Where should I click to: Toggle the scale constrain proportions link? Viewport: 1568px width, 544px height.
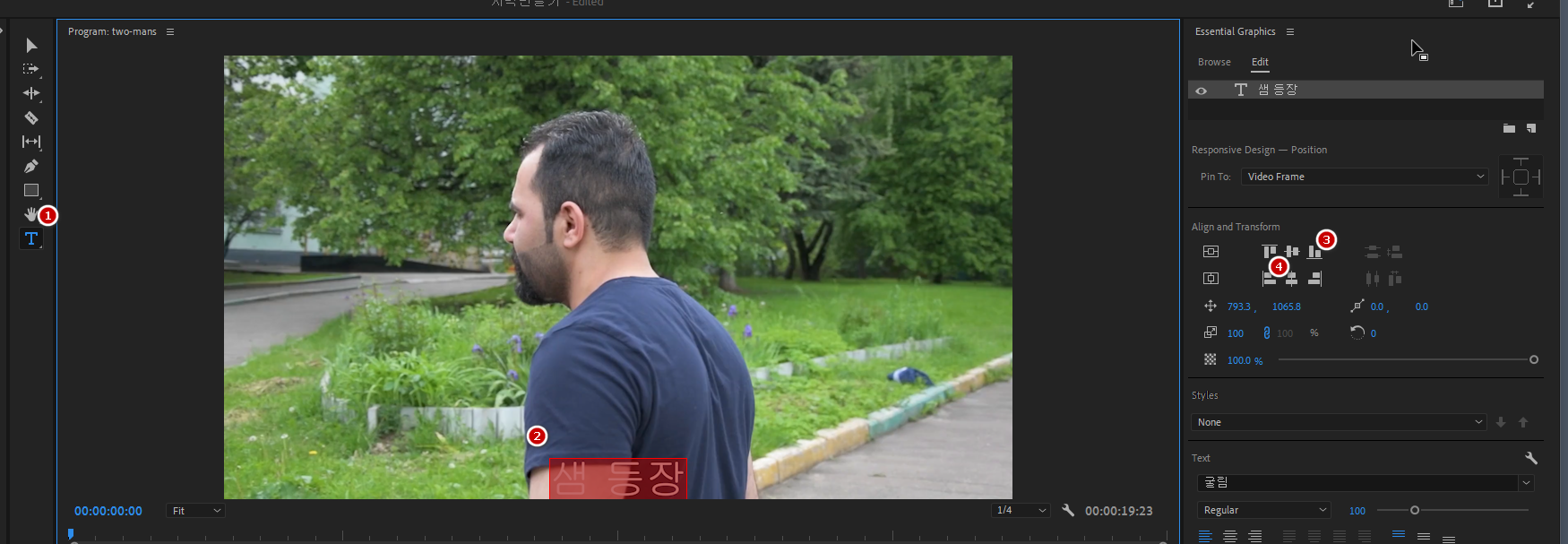click(1266, 333)
